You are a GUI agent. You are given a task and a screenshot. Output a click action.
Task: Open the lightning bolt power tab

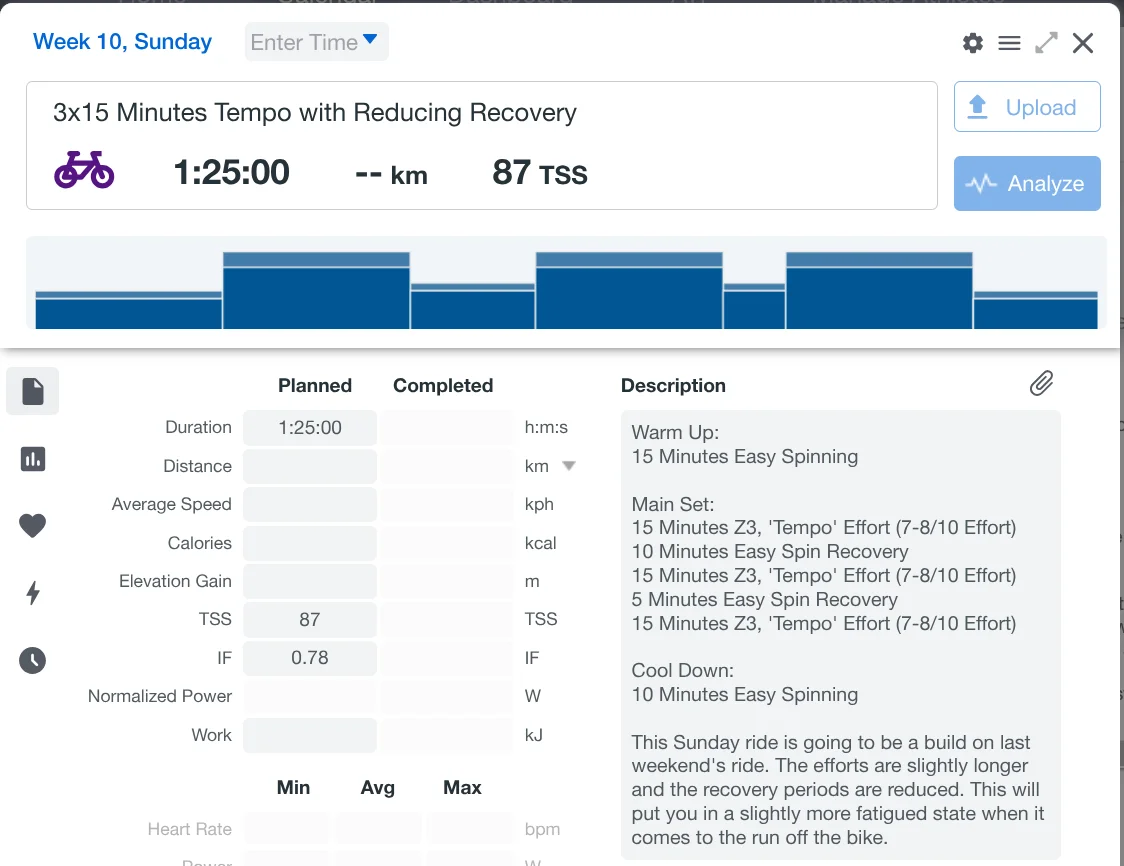(x=33, y=593)
